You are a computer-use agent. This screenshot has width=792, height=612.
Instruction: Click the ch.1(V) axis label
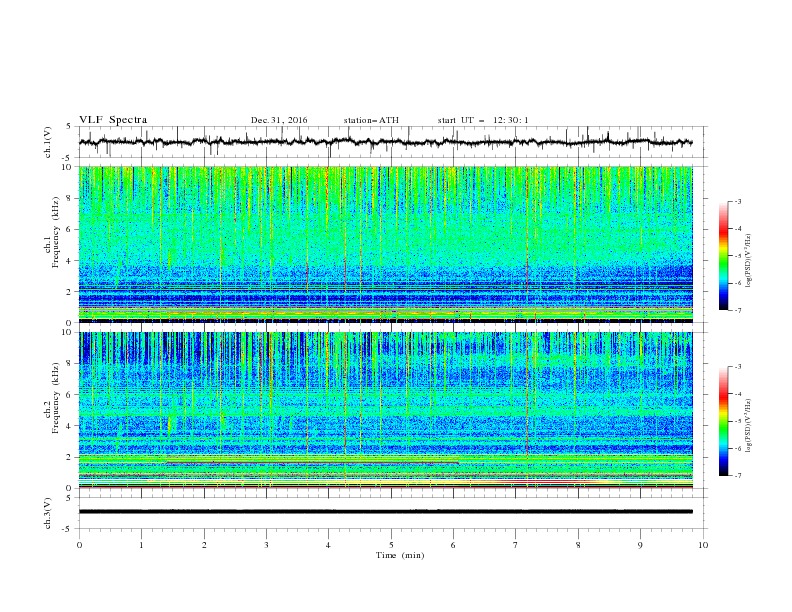[x=48, y=142]
